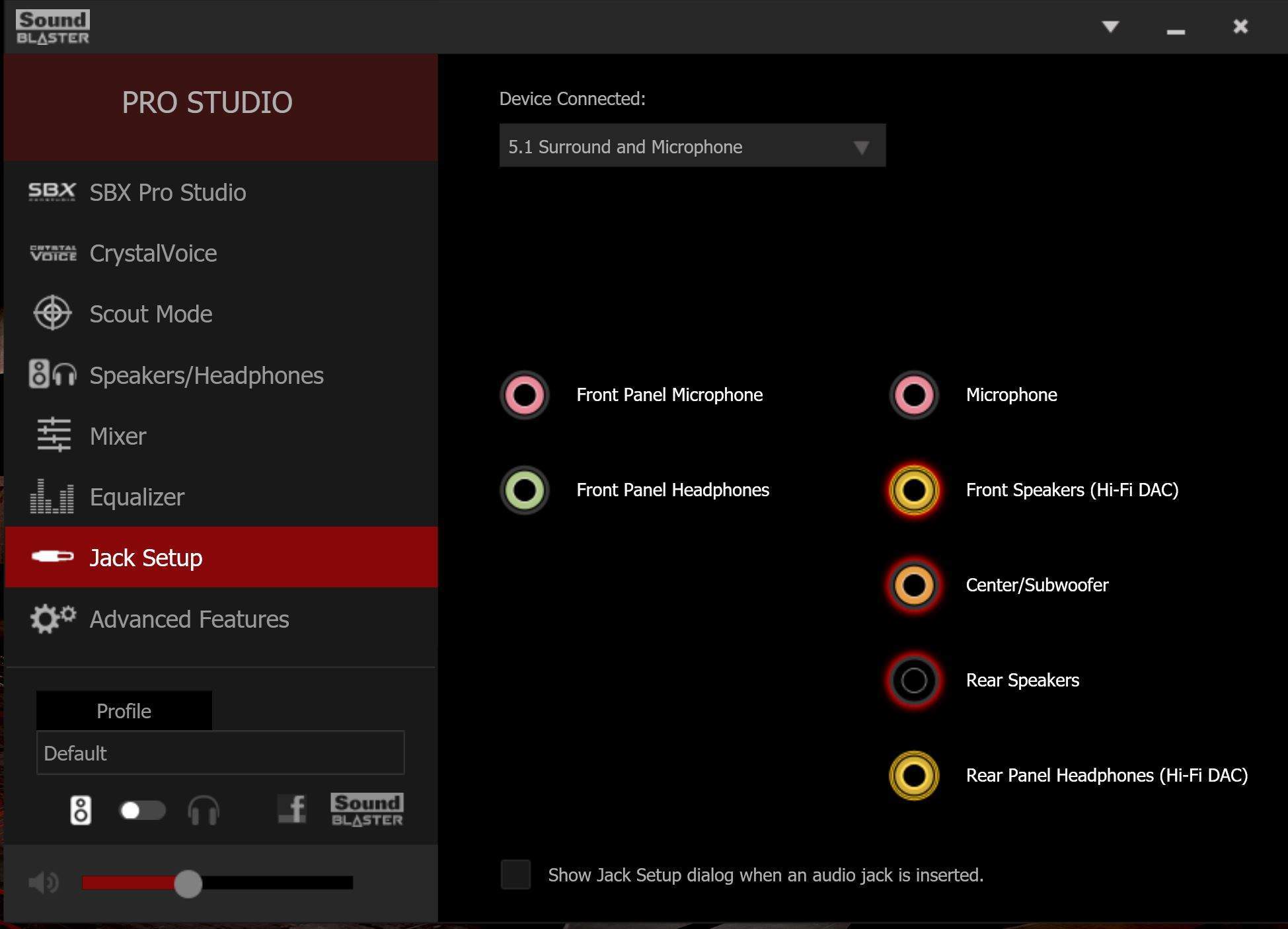The image size is (1288, 929).
Task: Click the Mixer sliders icon
Action: (54, 434)
